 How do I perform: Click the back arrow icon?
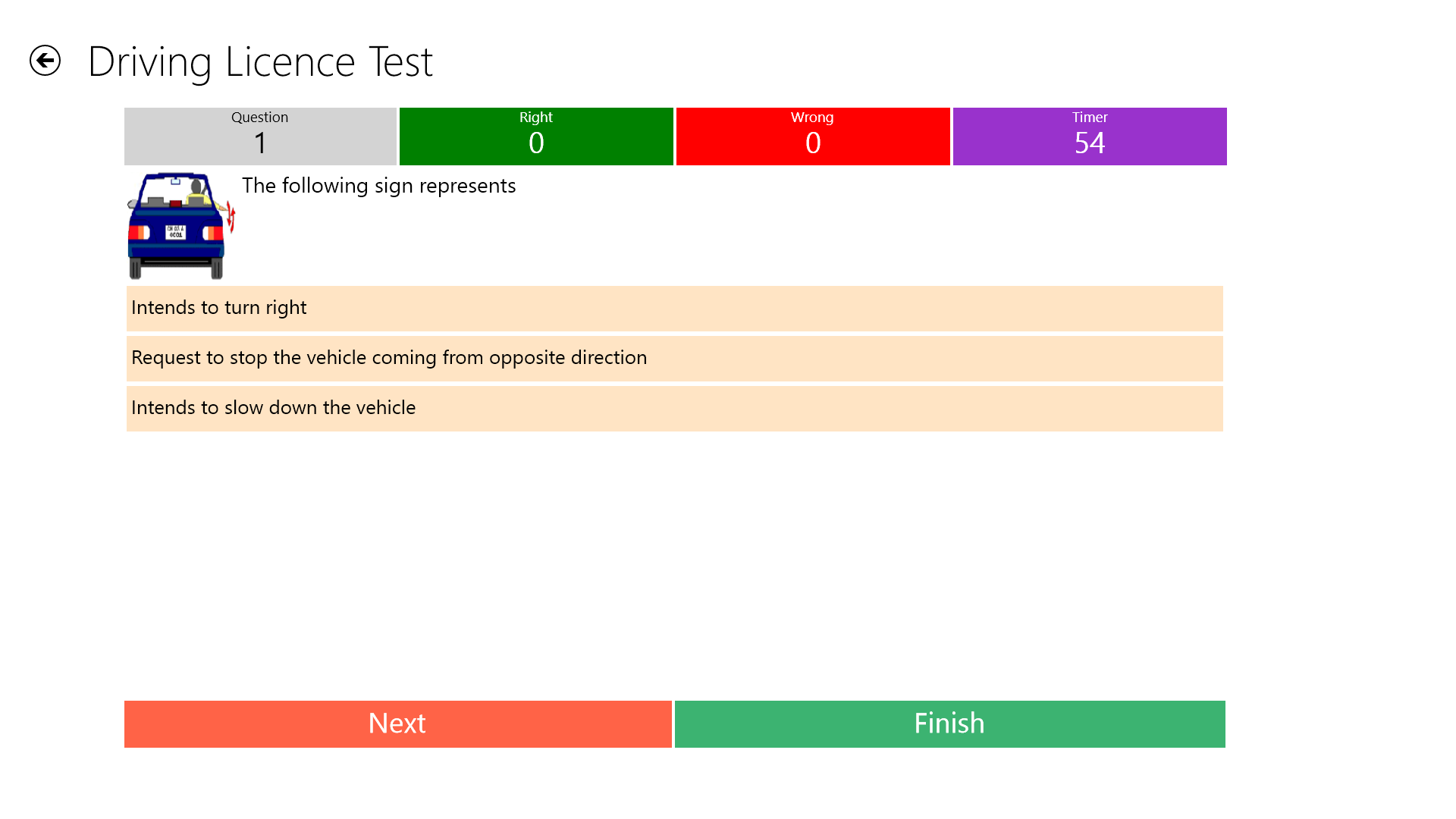tap(45, 60)
